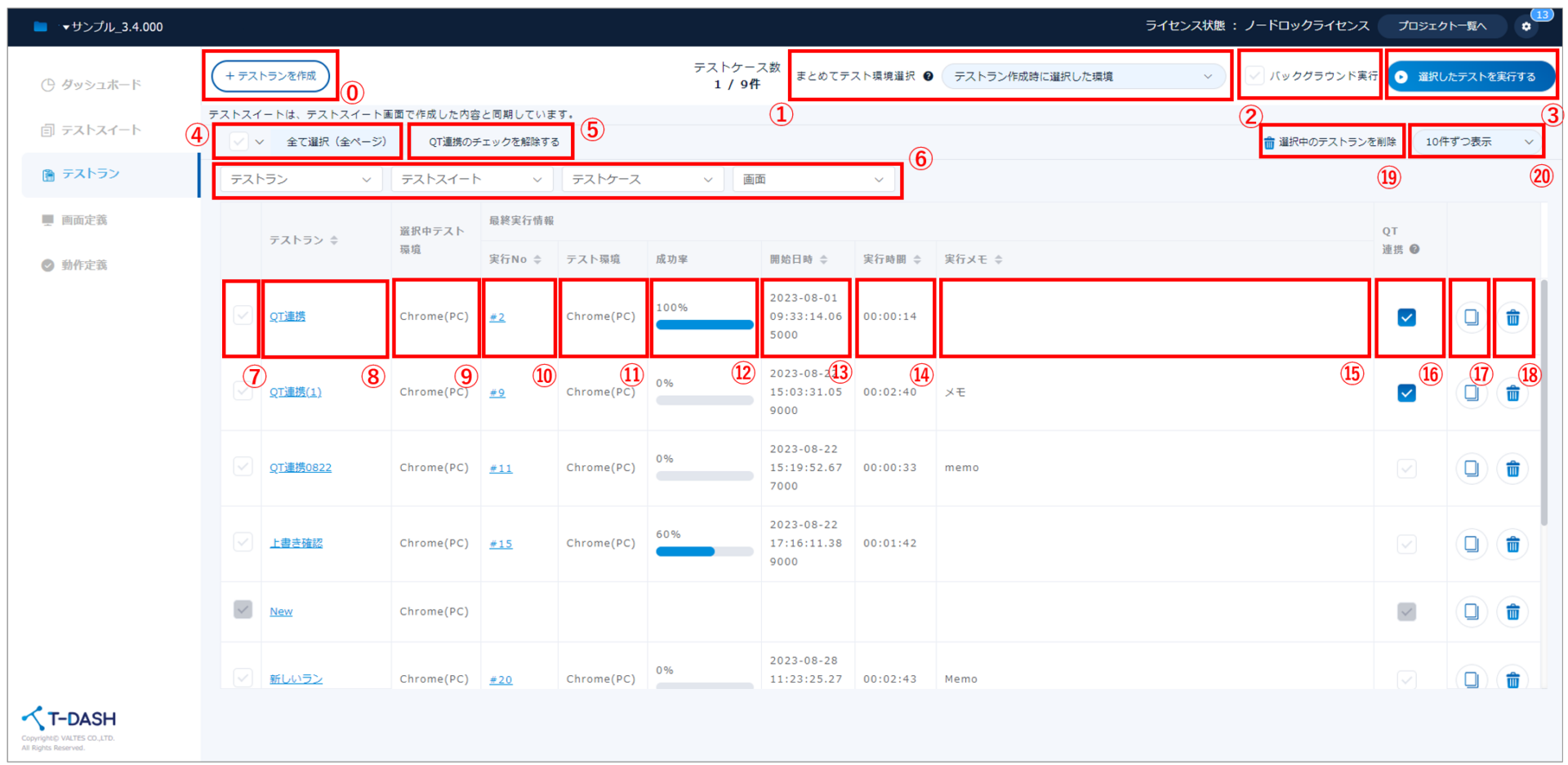
Task: Click the table vertical scrollbar
Action: (1543, 408)
